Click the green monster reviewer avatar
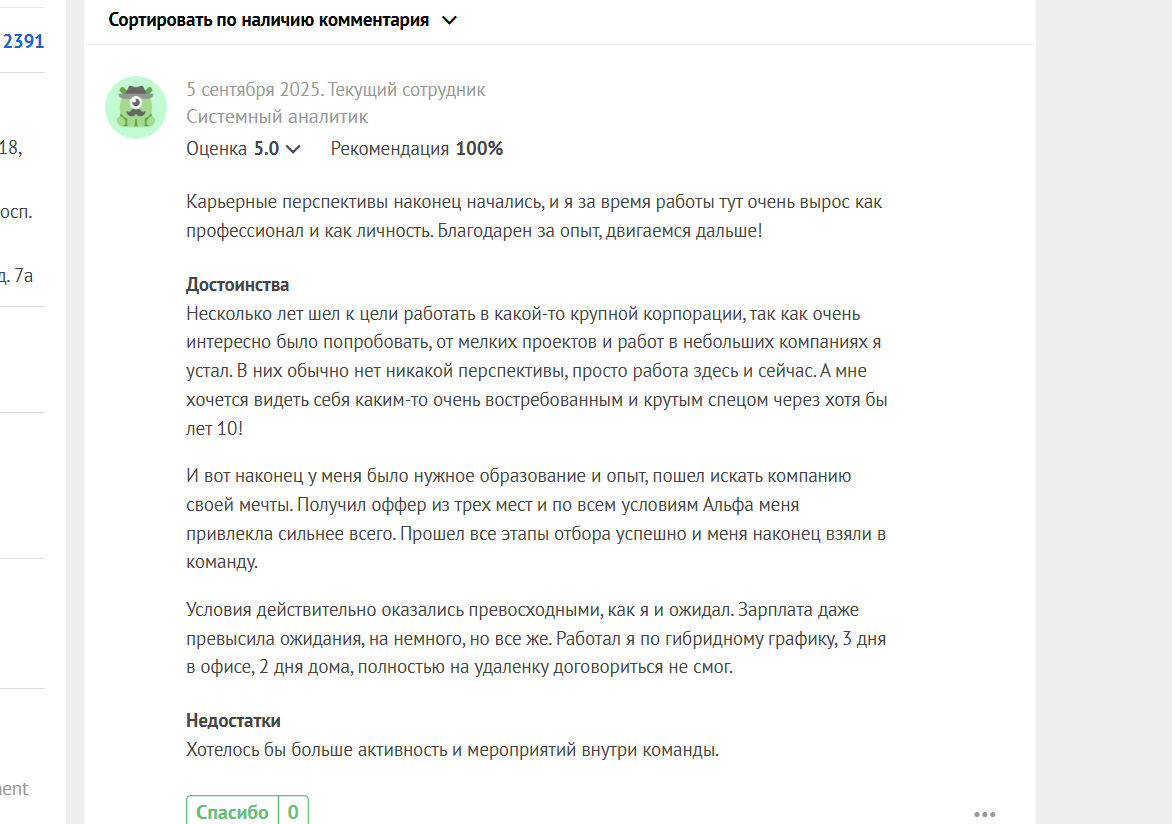The image size is (1172, 824). (136, 107)
